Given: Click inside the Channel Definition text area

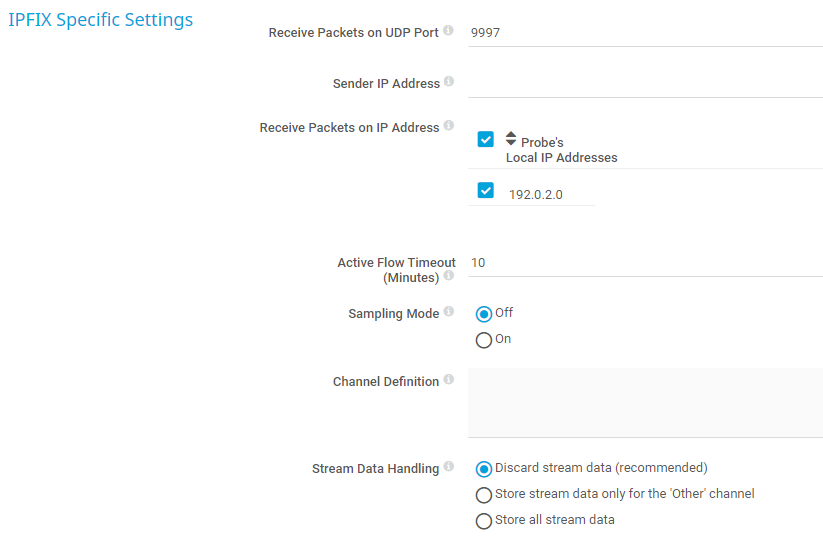Looking at the screenshot, I should (645, 402).
